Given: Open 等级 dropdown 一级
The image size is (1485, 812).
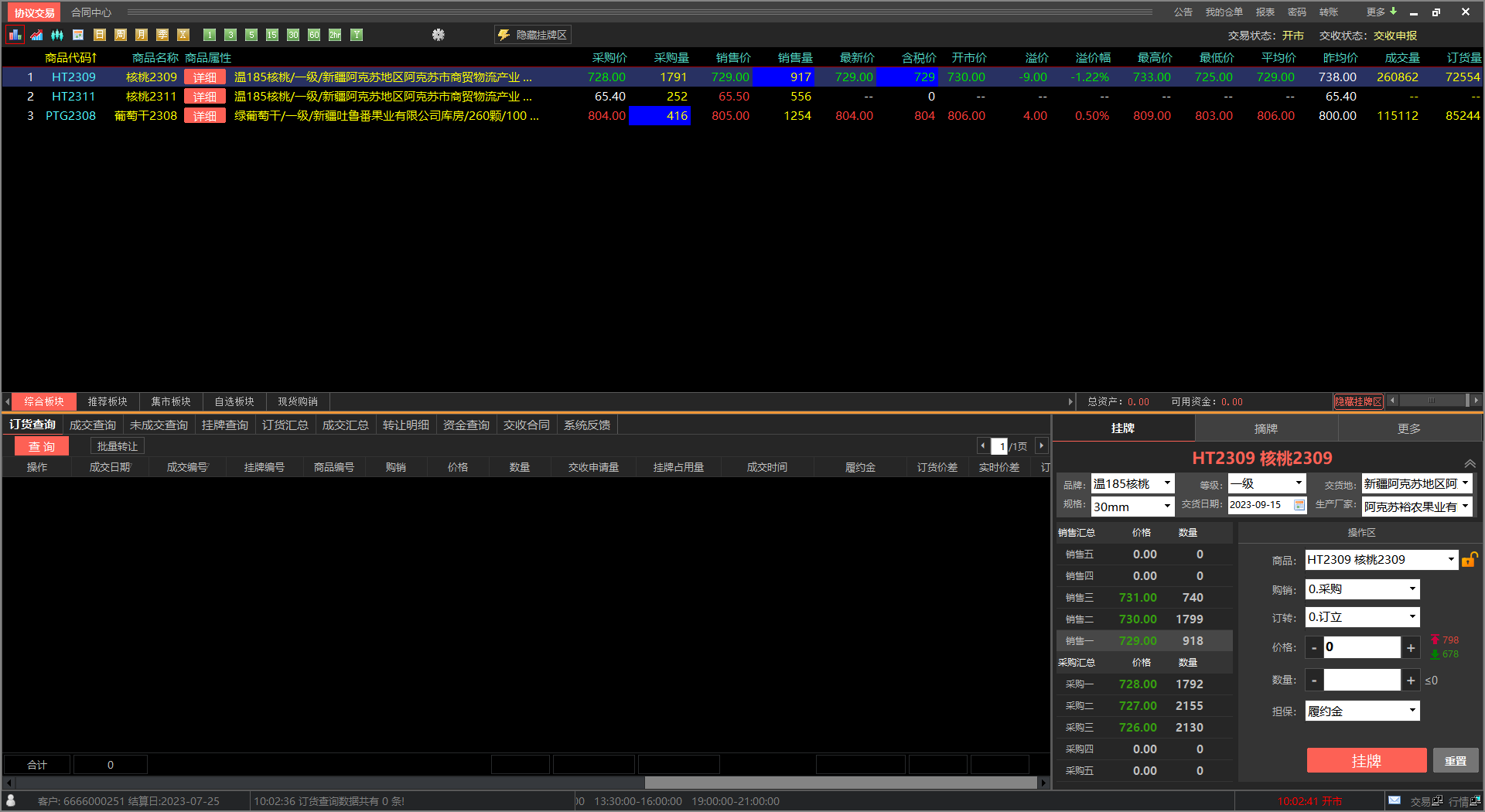Looking at the screenshot, I should point(1268,484).
